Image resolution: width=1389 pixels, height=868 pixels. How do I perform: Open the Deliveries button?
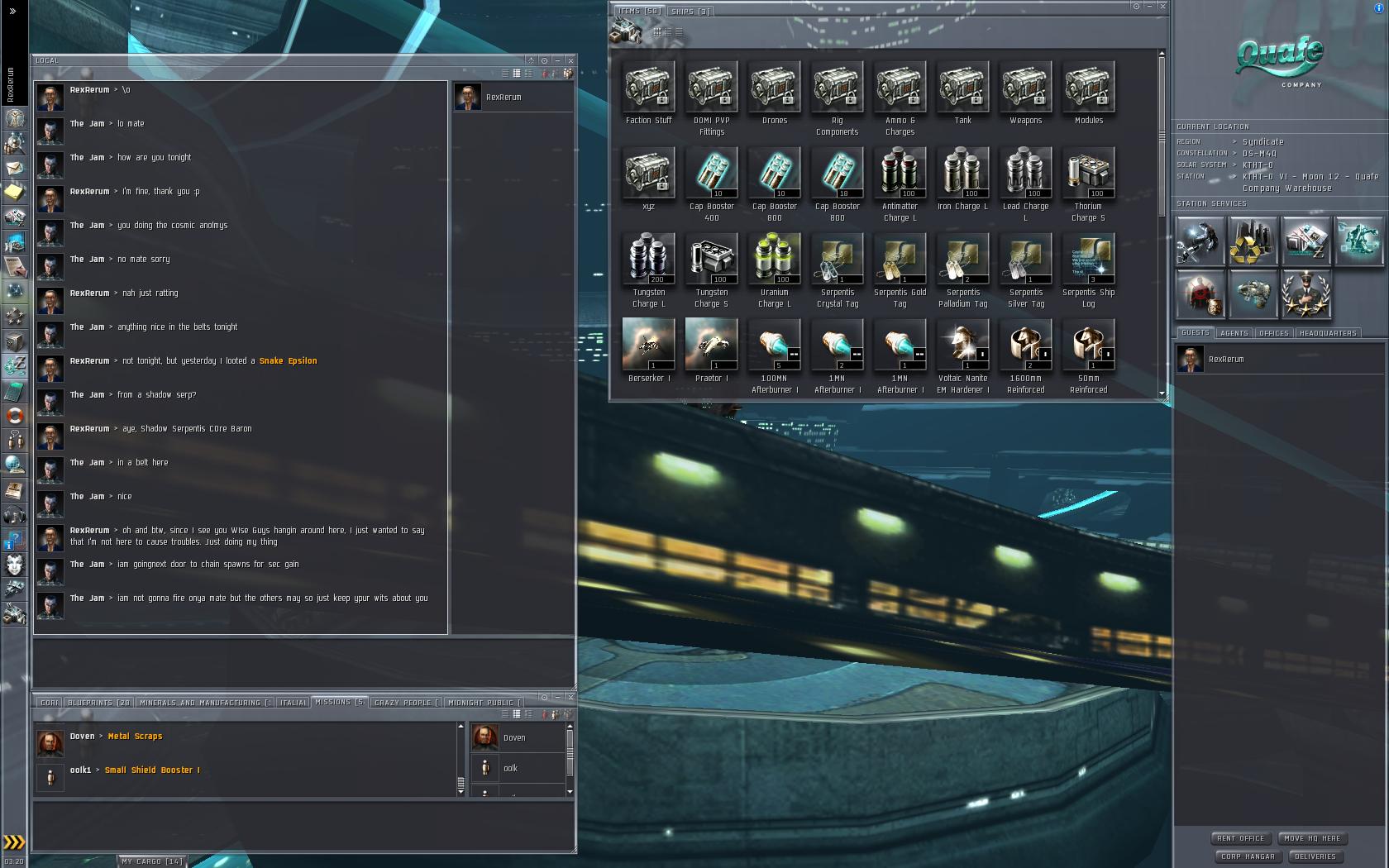pyautogui.click(x=1315, y=856)
